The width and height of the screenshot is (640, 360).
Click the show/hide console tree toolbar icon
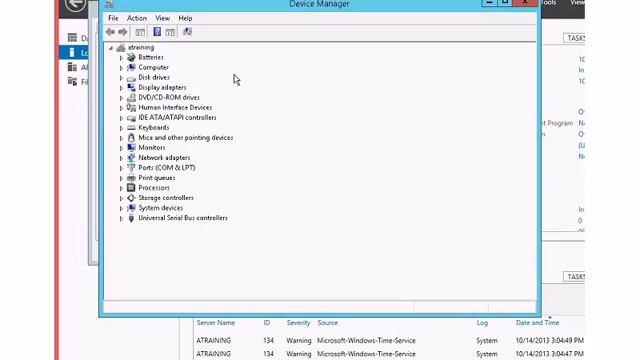click(x=140, y=32)
